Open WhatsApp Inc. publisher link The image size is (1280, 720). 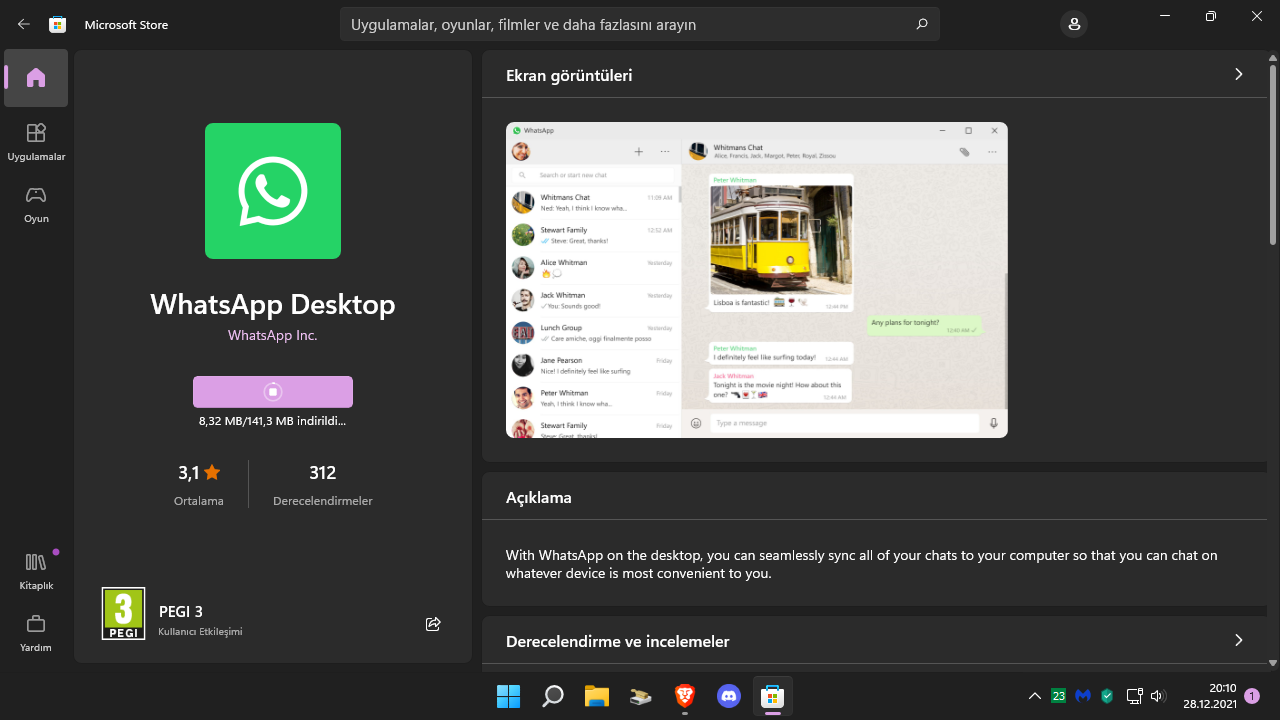pyautogui.click(x=272, y=335)
